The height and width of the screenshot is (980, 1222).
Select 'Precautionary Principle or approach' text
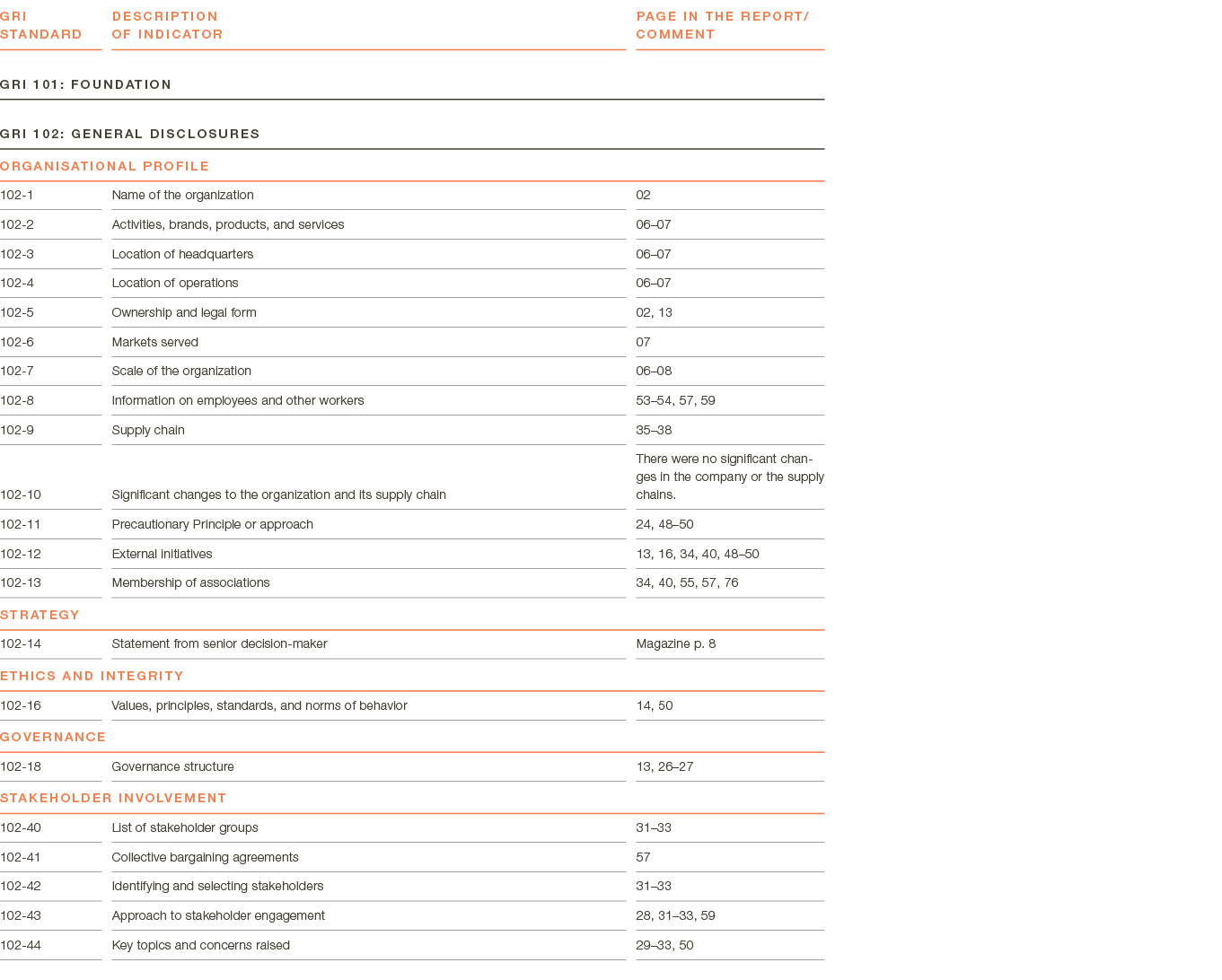(x=212, y=524)
